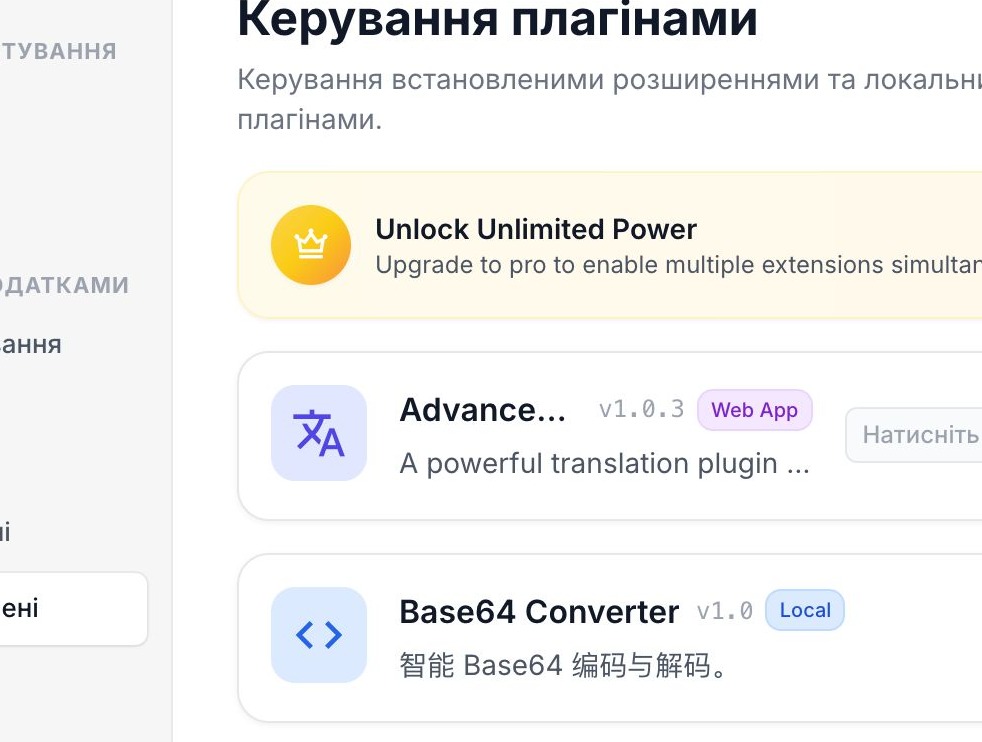This screenshot has height=742, width=982.
Task: Select the Advance... plugin title
Action: [x=482, y=410]
